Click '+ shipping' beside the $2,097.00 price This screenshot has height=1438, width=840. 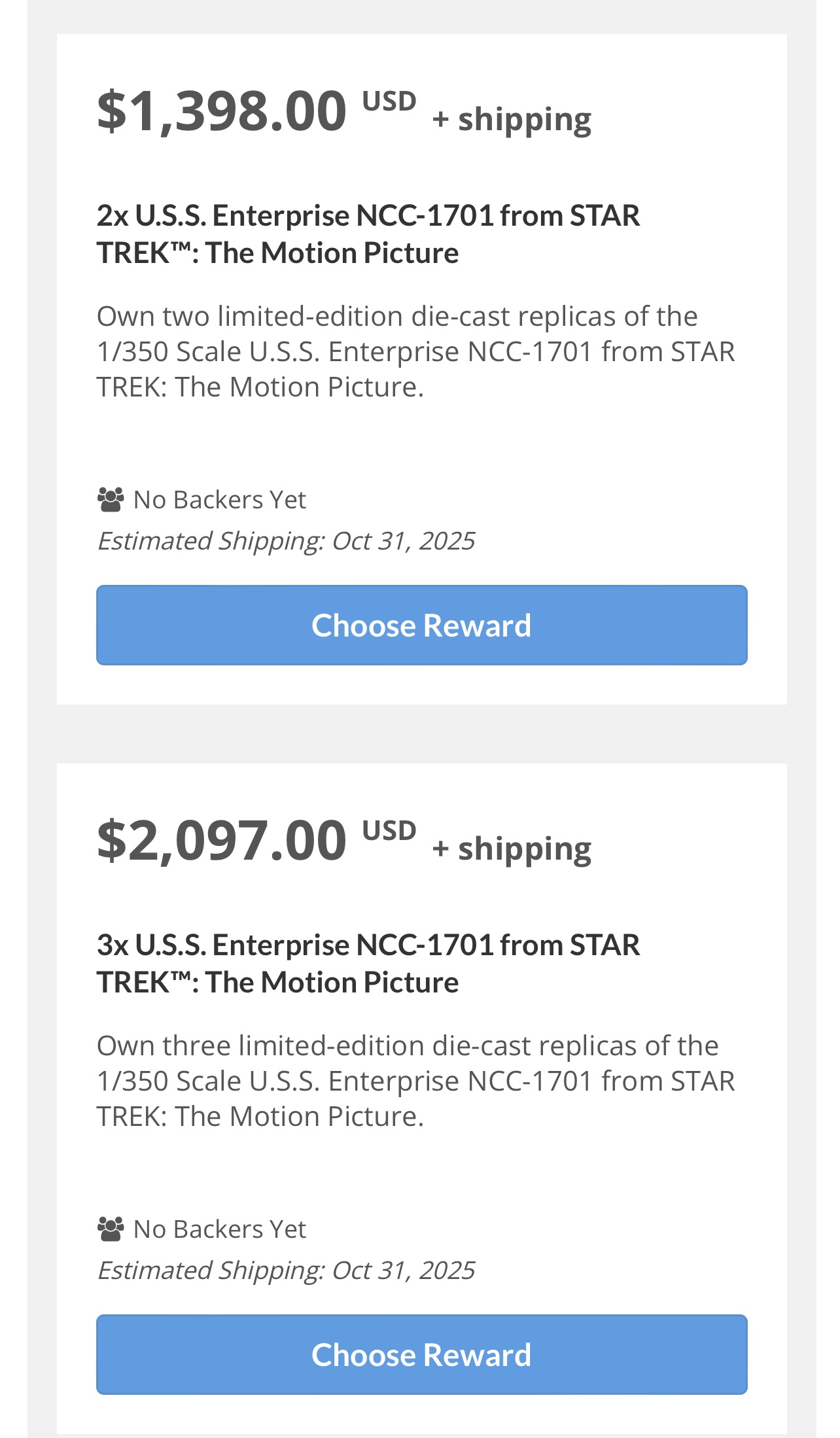click(x=512, y=849)
